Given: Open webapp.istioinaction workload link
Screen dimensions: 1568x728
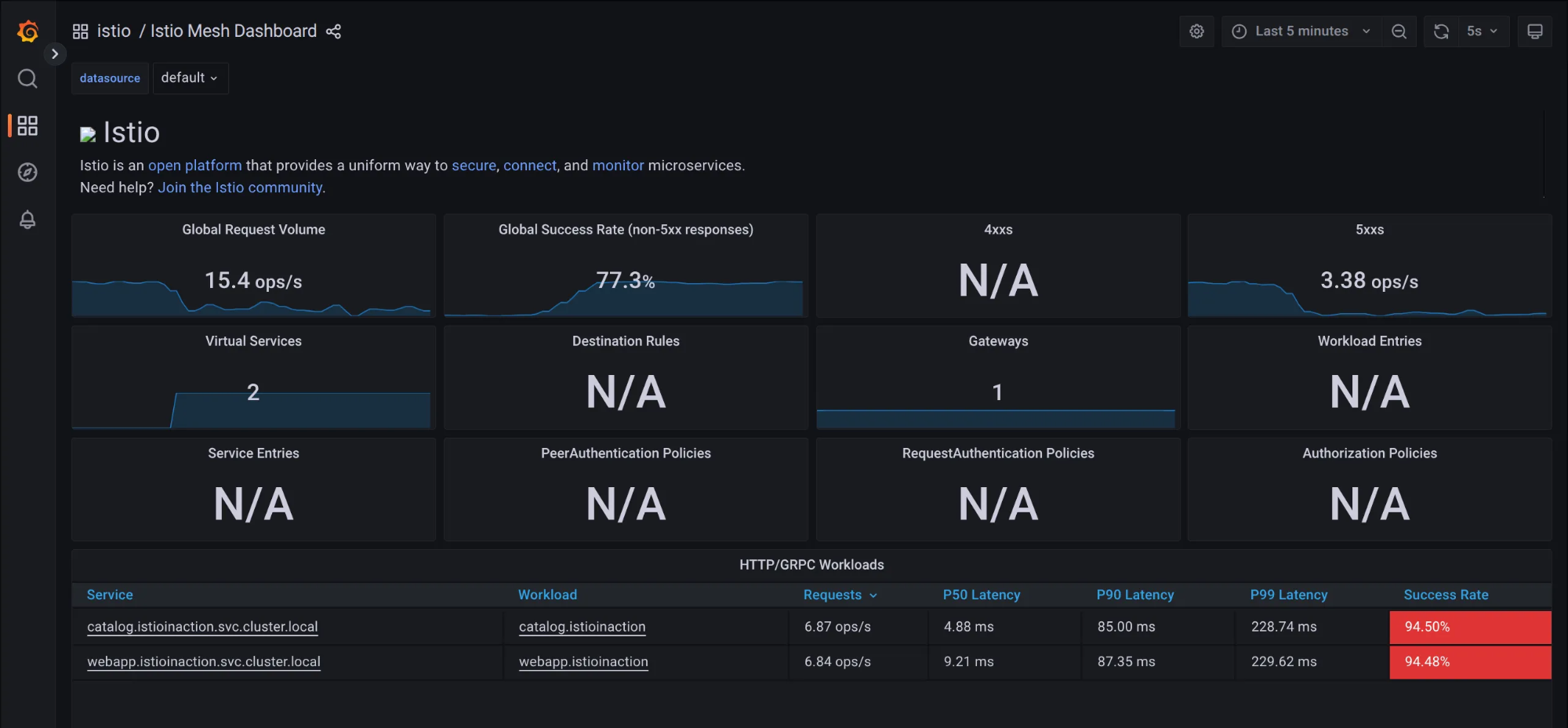Looking at the screenshot, I should click(x=583, y=661).
